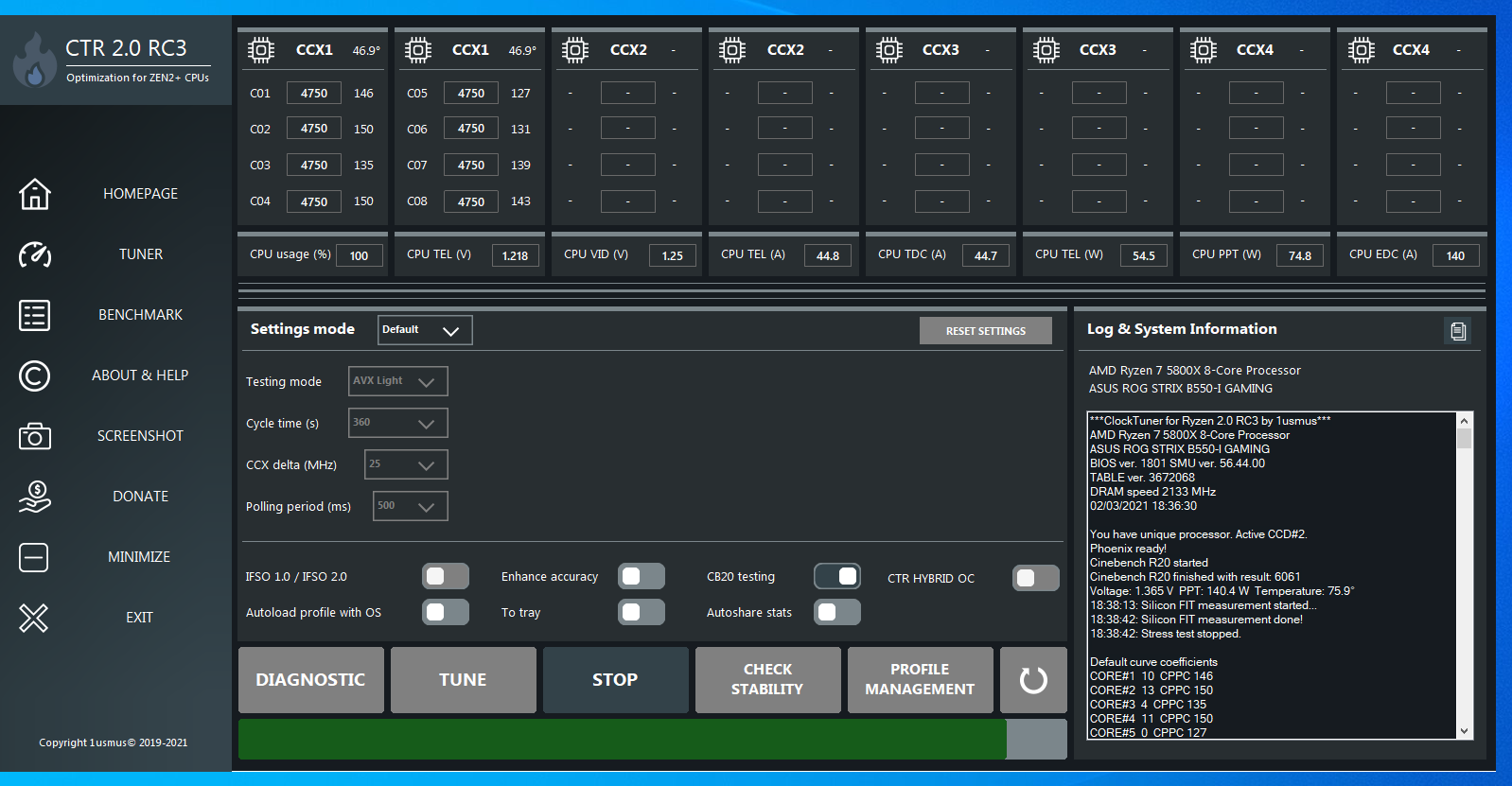Viewport: 1512px width, 786px height.
Task: Open the Tuner gauge icon
Action: [35, 254]
